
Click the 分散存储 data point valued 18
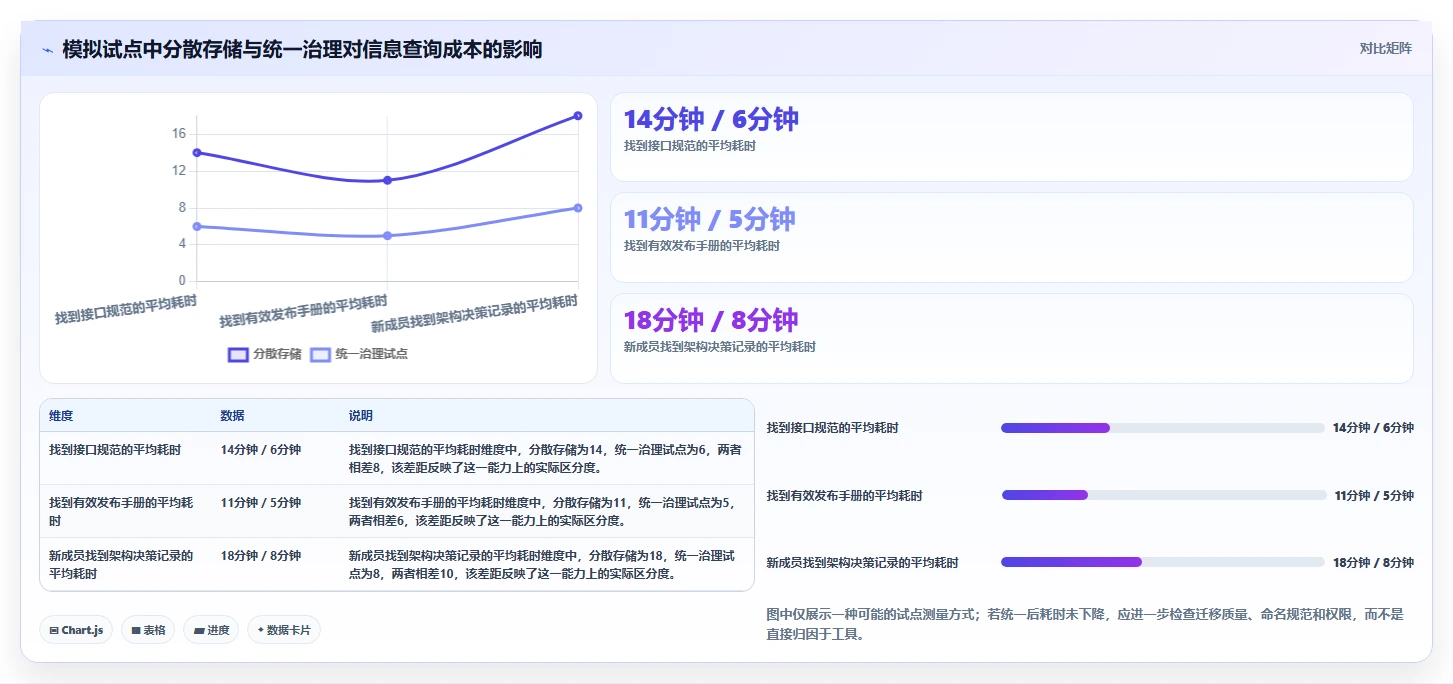point(578,116)
